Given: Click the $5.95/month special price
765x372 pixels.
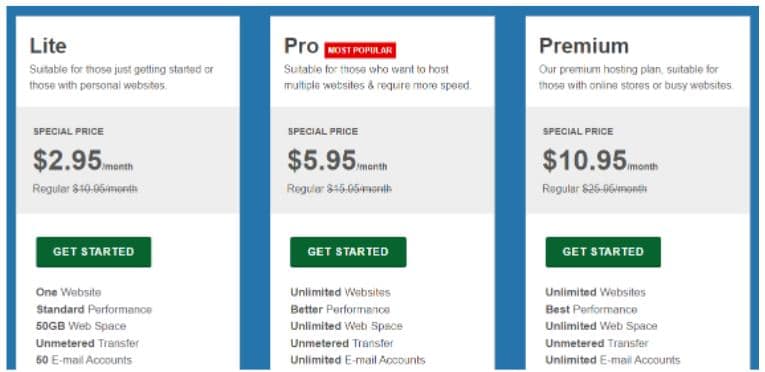Looking at the screenshot, I should click(x=337, y=161).
